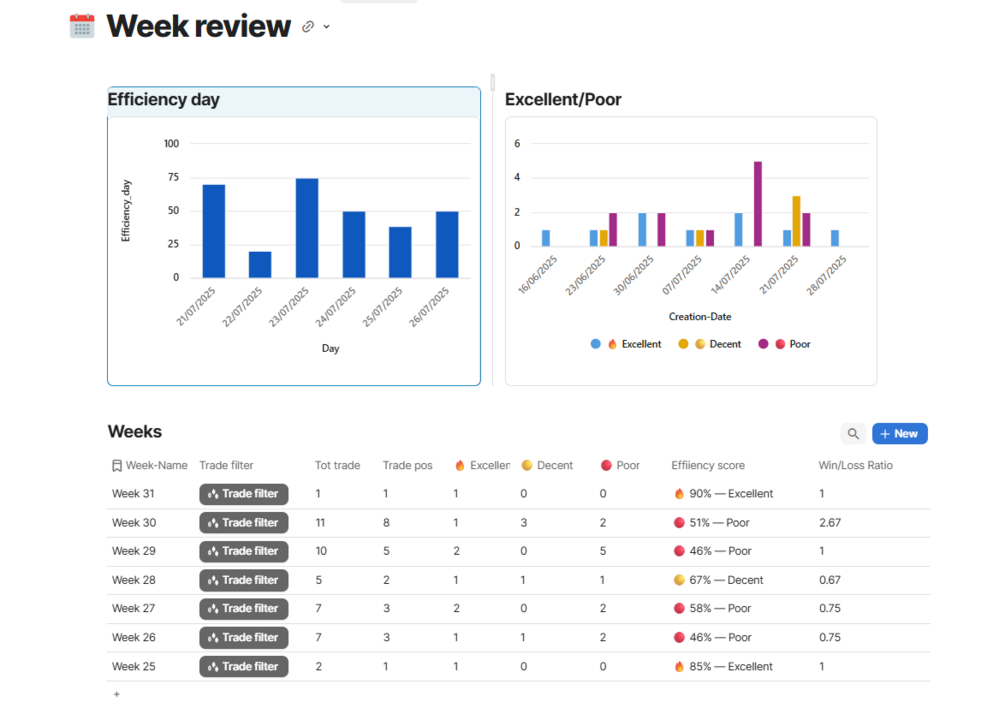The width and height of the screenshot is (1005, 708).
Task: Open the Win/Loss Ratio column header
Action: pyautogui.click(x=856, y=465)
